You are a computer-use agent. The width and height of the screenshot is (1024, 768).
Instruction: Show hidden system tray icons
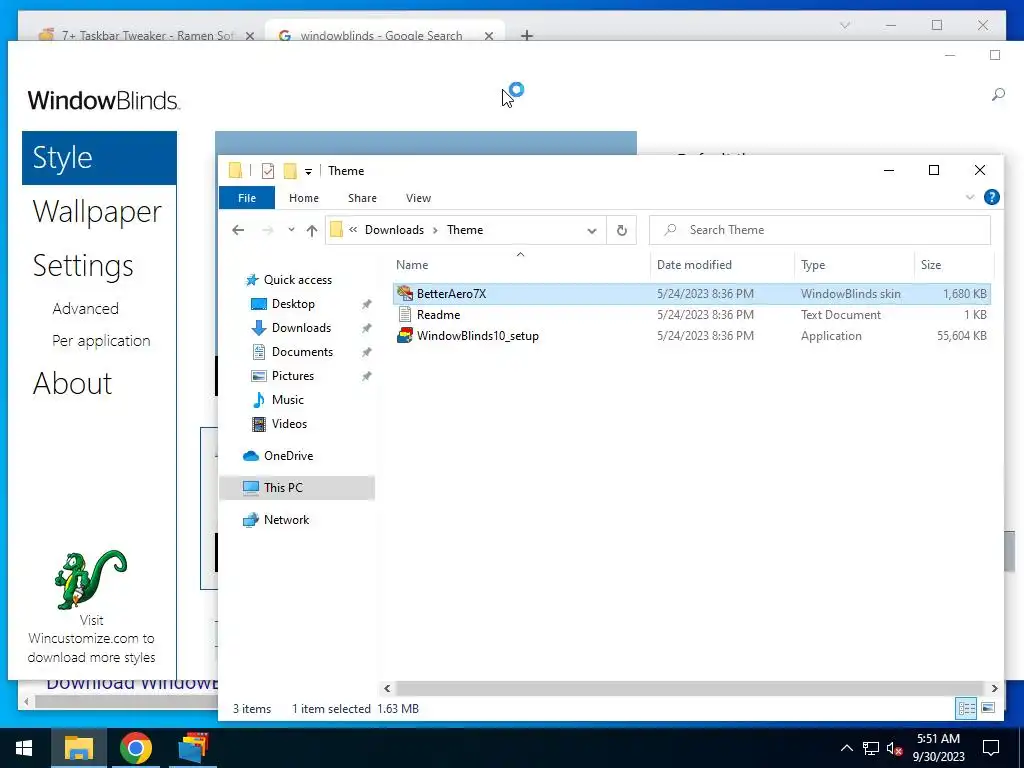tap(846, 748)
